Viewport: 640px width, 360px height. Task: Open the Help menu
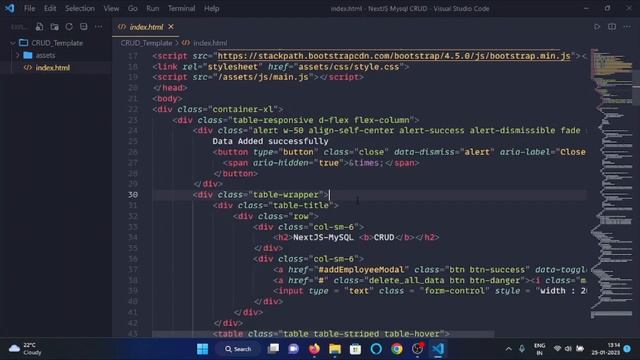pyautogui.click(x=211, y=8)
